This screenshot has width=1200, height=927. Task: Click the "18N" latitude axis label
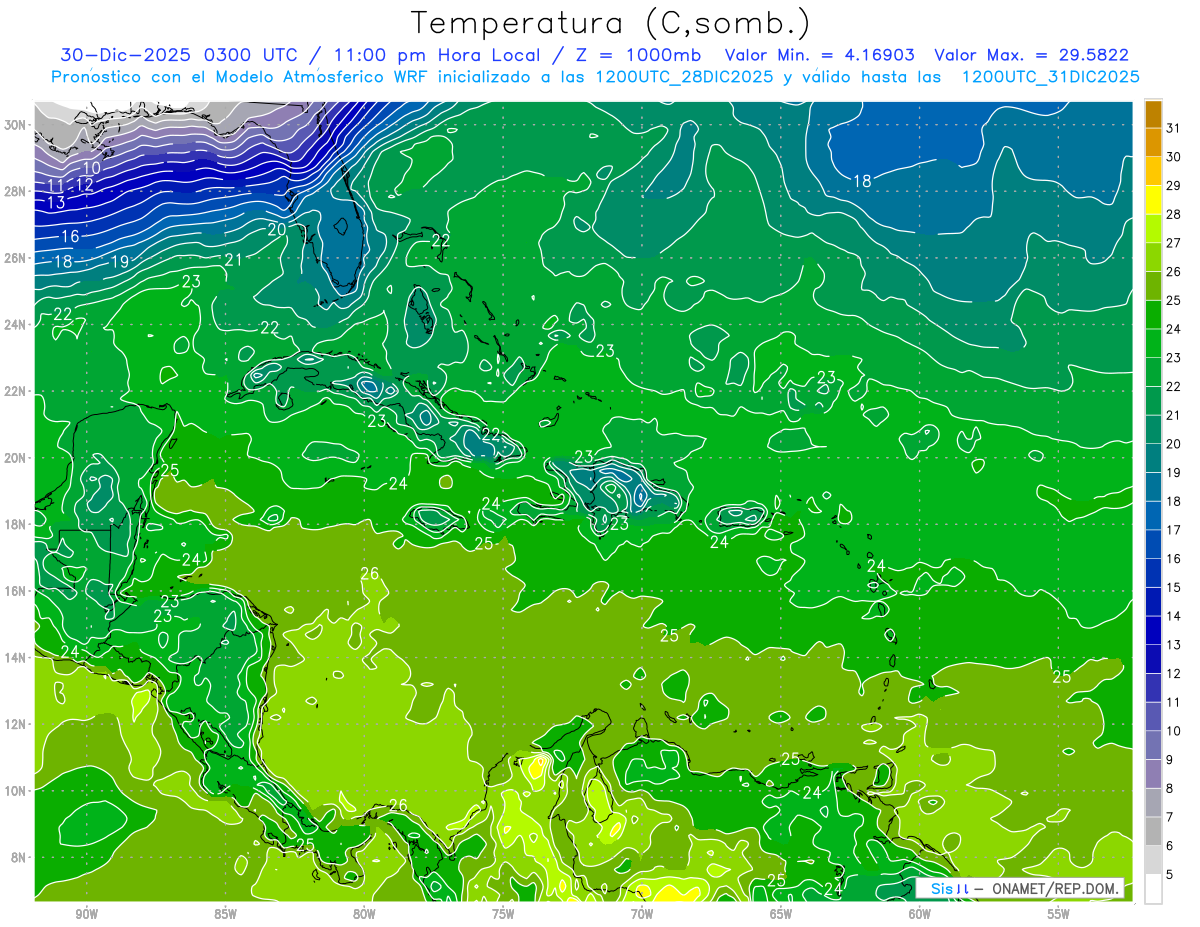[x=15, y=524]
